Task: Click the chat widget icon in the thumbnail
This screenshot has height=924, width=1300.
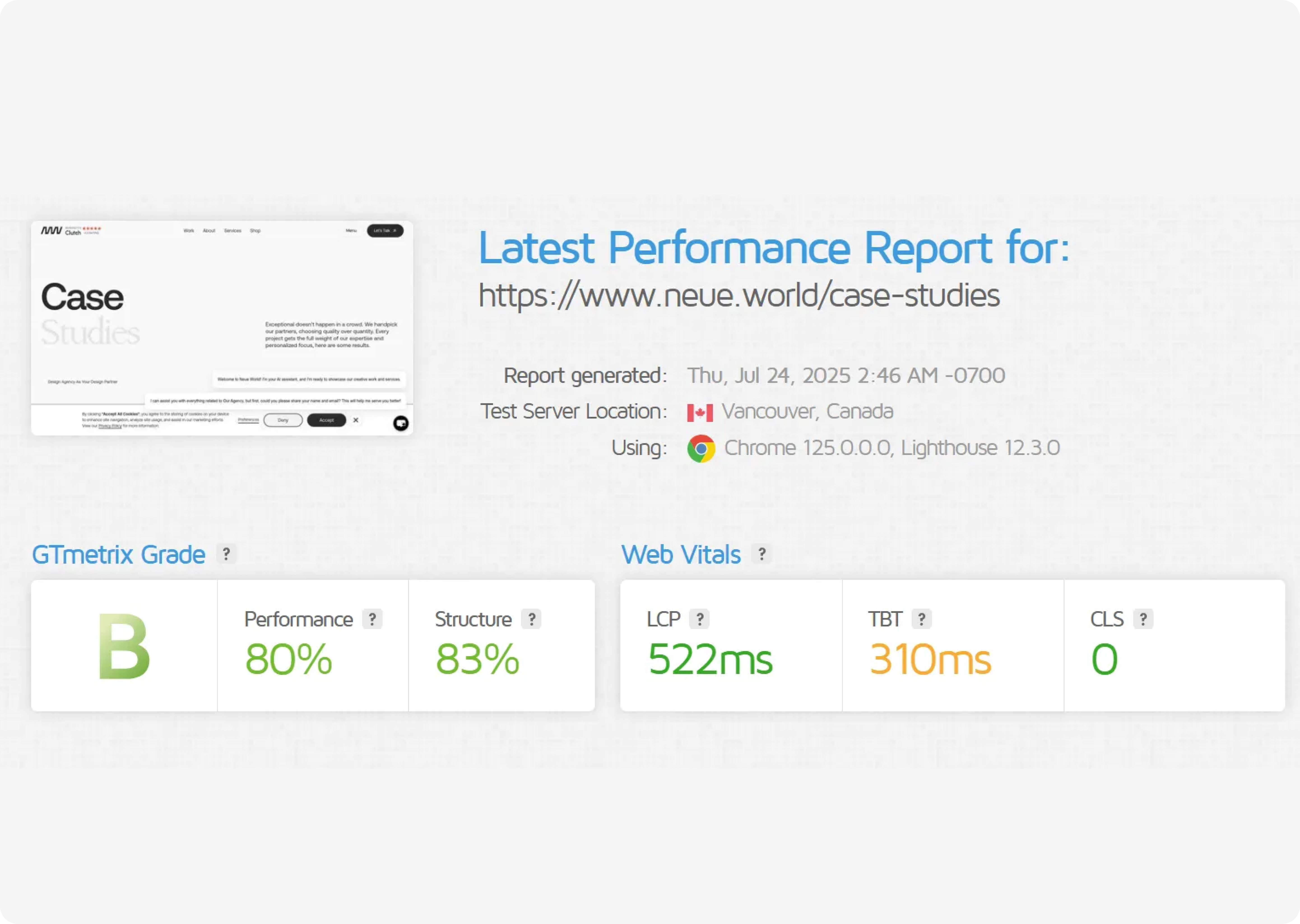Action: [401, 423]
